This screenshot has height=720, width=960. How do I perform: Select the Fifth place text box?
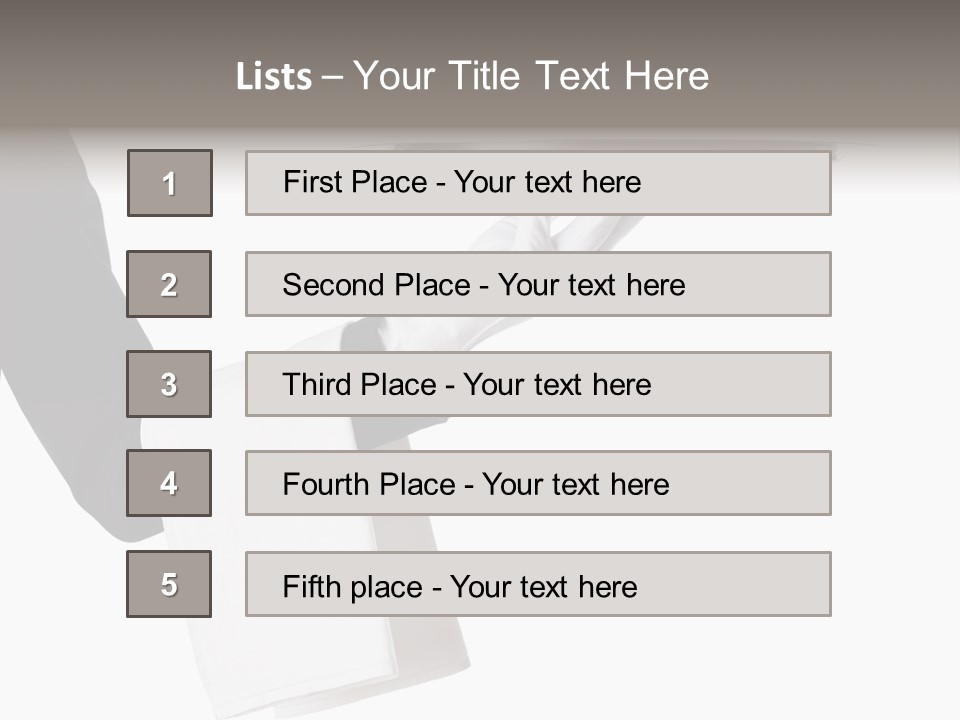point(538,584)
